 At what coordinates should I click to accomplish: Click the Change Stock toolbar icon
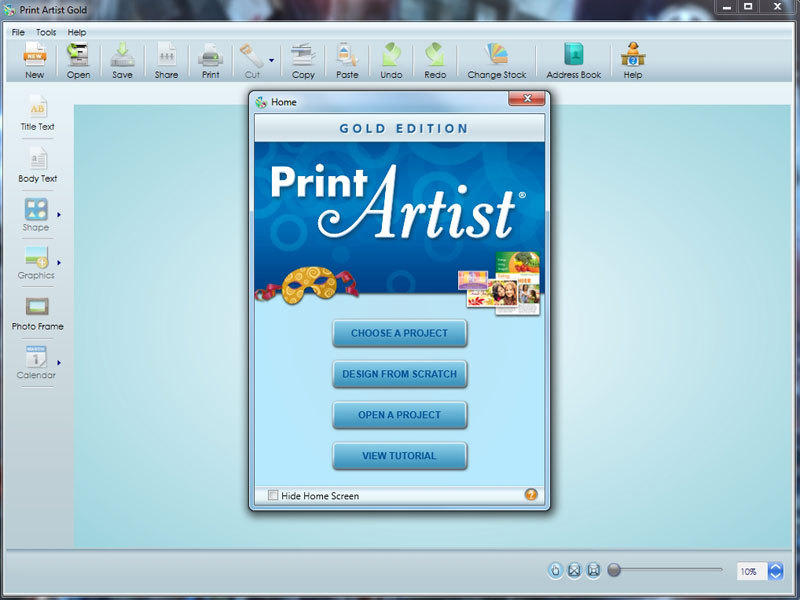point(497,60)
